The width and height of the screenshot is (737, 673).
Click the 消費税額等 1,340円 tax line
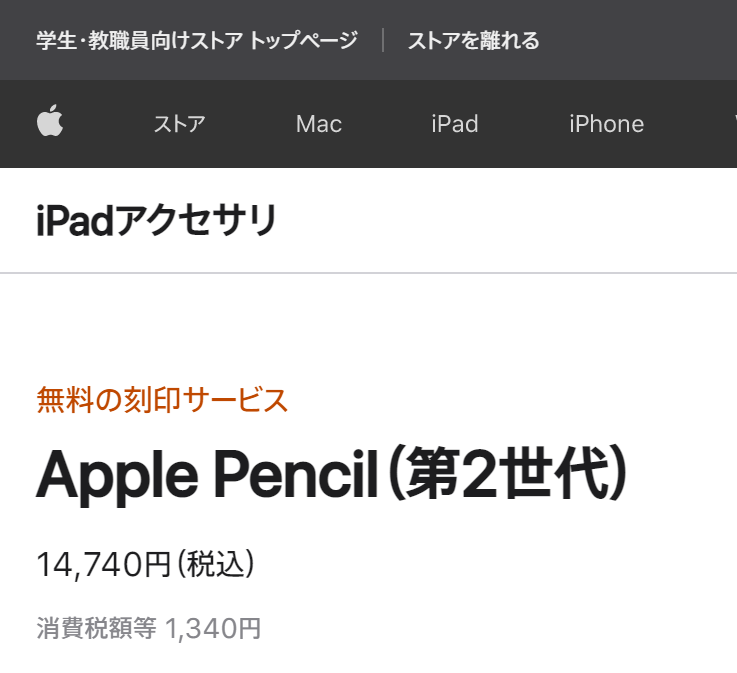tap(149, 628)
